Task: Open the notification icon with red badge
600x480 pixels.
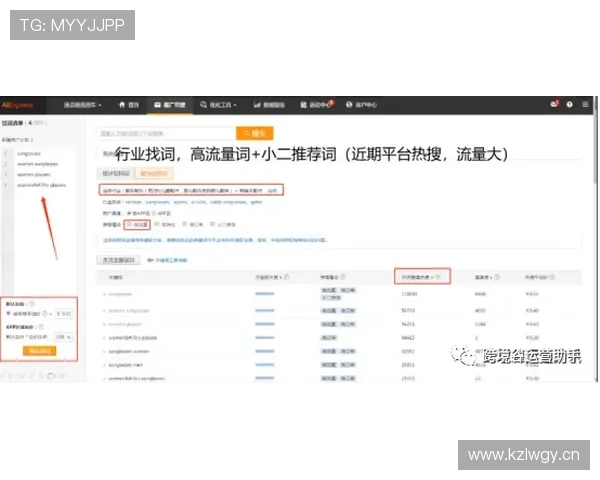Action: click(x=554, y=104)
